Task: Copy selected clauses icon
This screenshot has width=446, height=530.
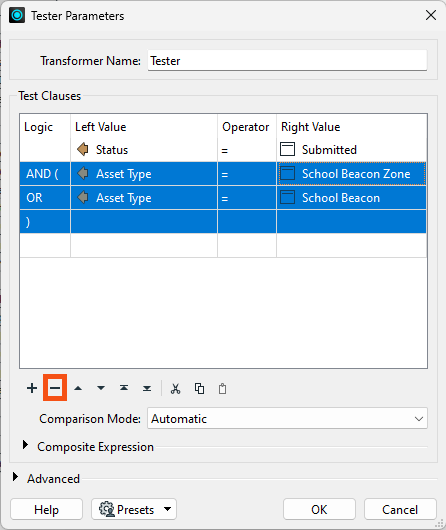Action: pos(199,388)
